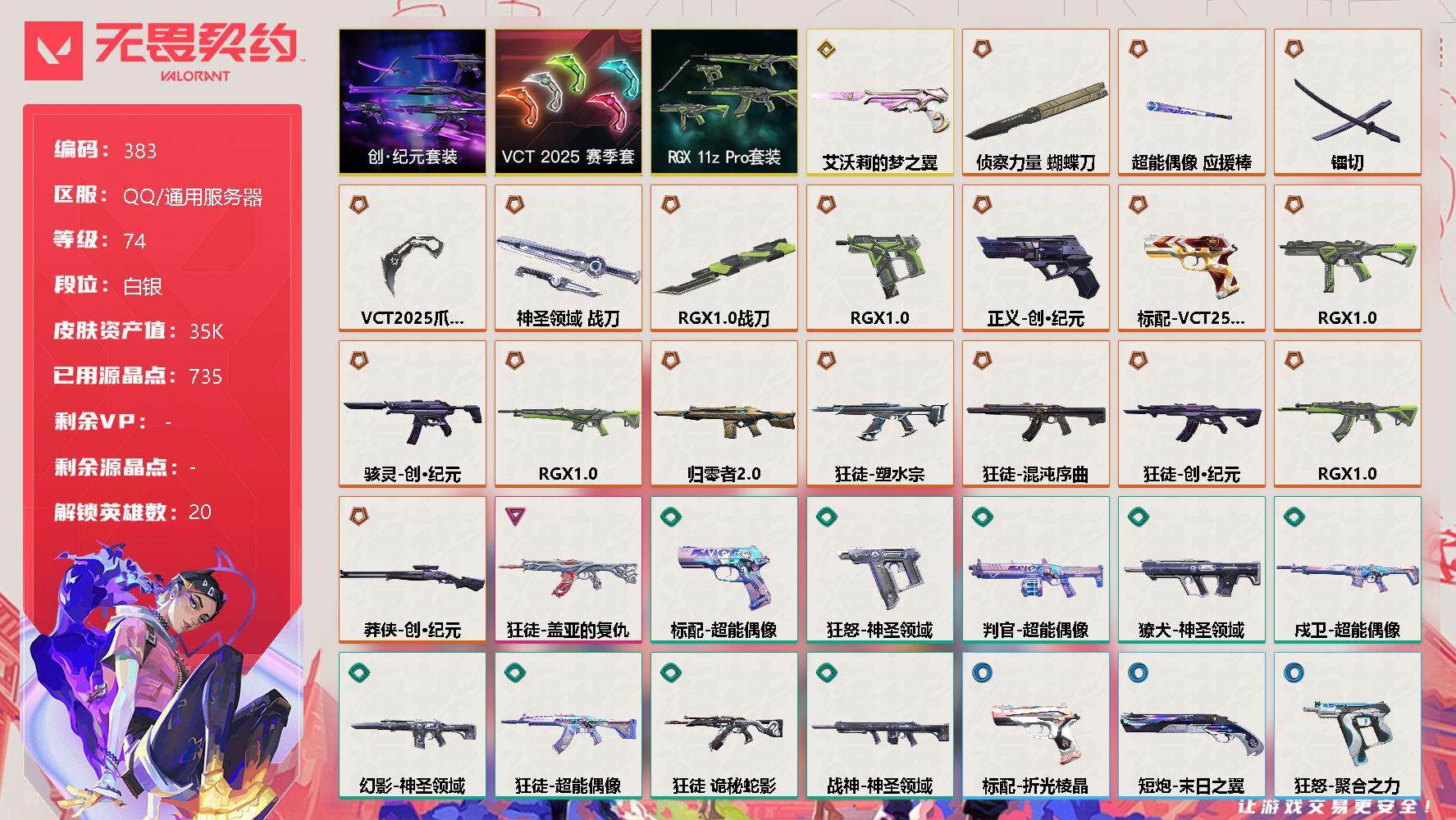Select the 标配-折光棱晶 pistol card

(1036, 725)
